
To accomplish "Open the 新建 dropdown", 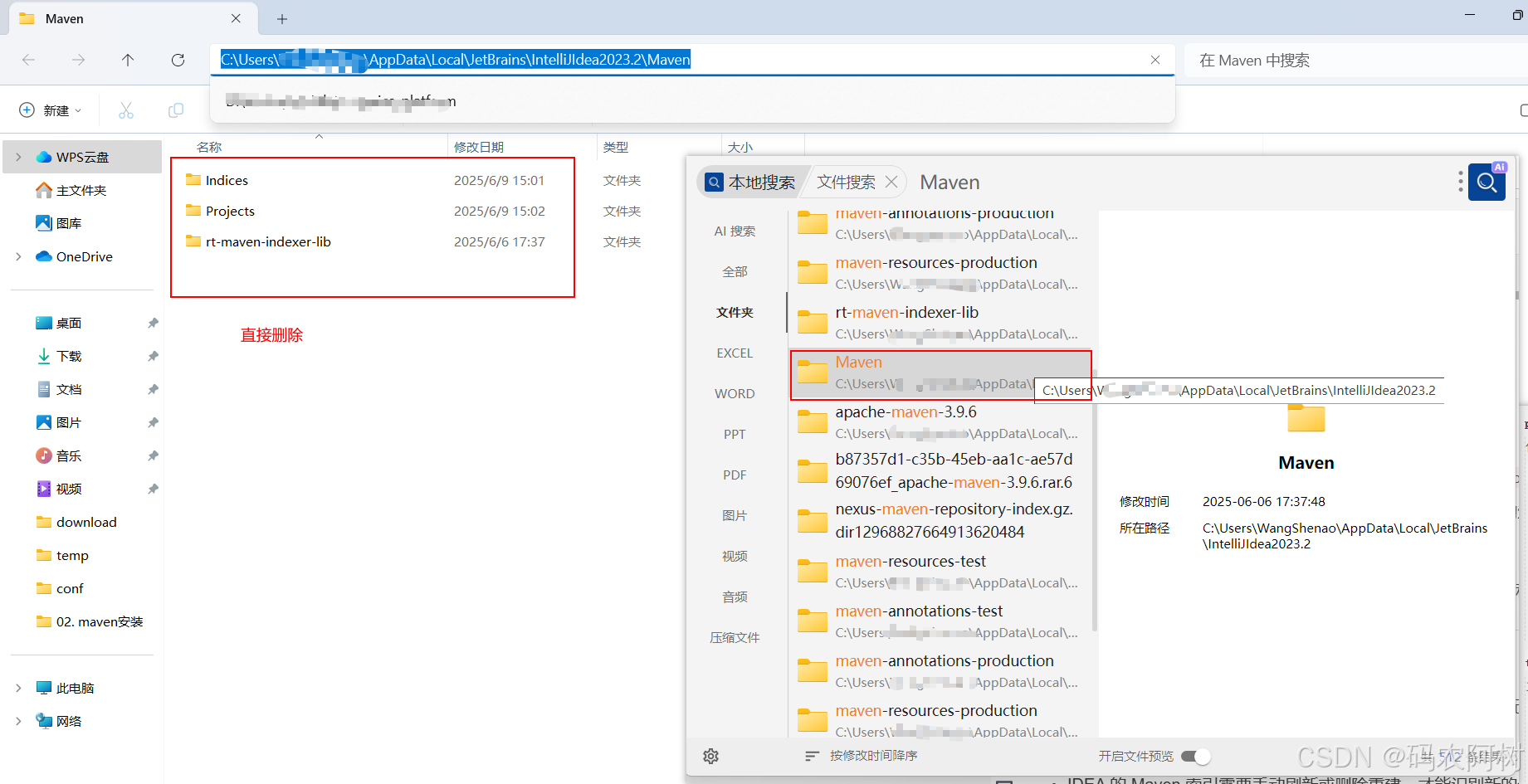I will coord(51,110).
